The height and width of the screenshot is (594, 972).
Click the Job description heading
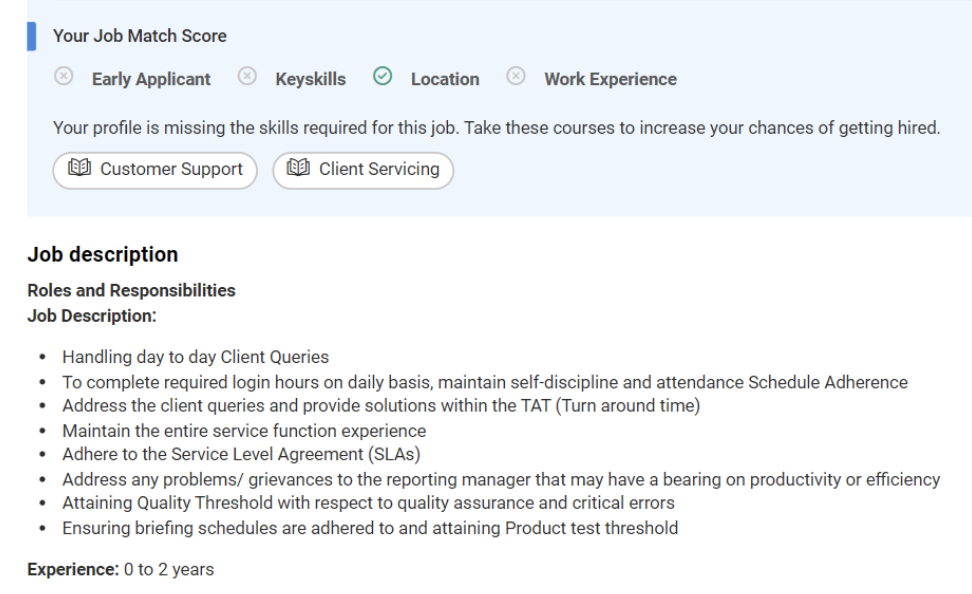[x=102, y=254]
